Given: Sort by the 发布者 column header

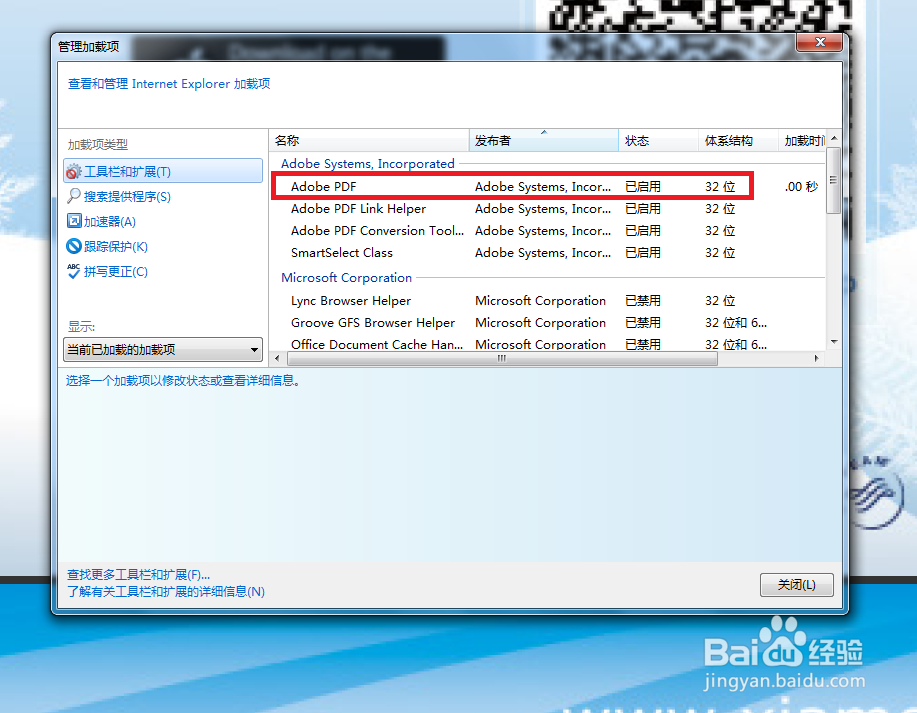Looking at the screenshot, I should 543,140.
